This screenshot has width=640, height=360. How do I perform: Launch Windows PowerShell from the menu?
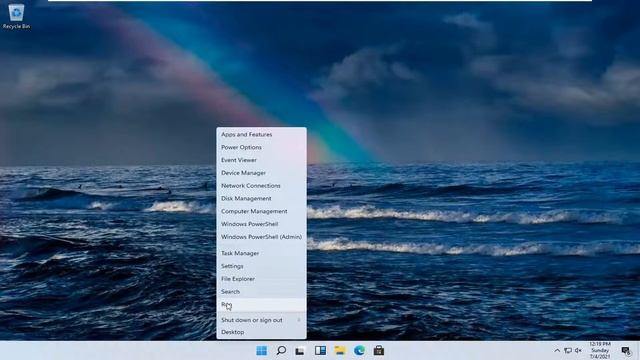pos(261,224)
